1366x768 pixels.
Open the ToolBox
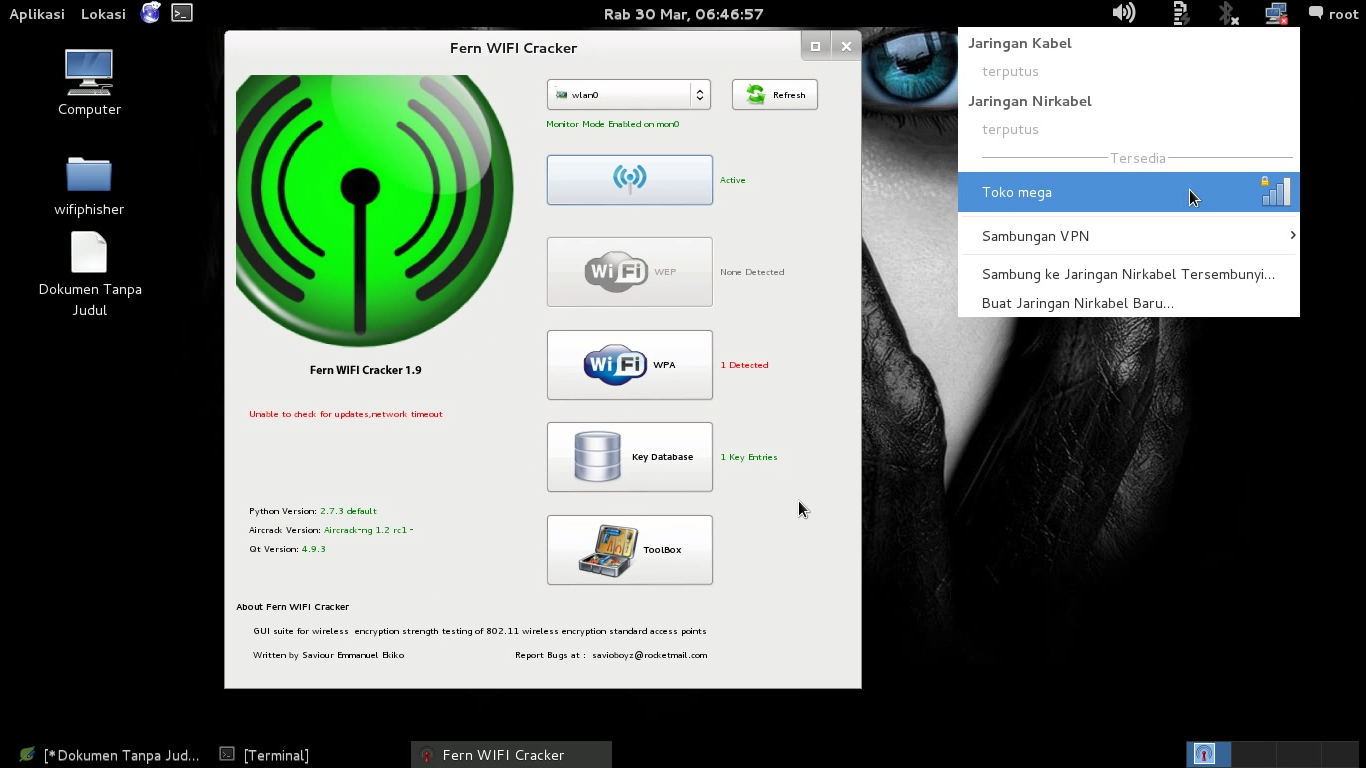coord(630,550)
